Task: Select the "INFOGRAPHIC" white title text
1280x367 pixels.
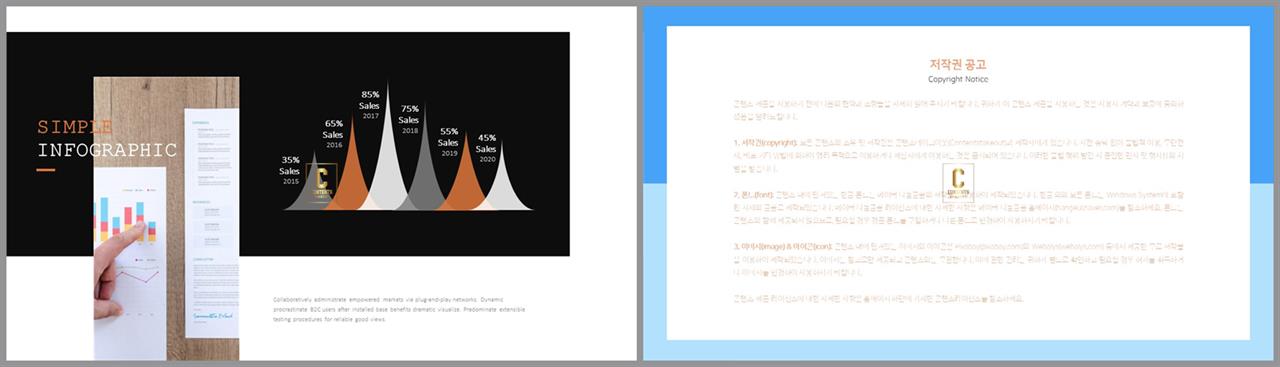Action: pyautogui.click(x=107, y=151)
